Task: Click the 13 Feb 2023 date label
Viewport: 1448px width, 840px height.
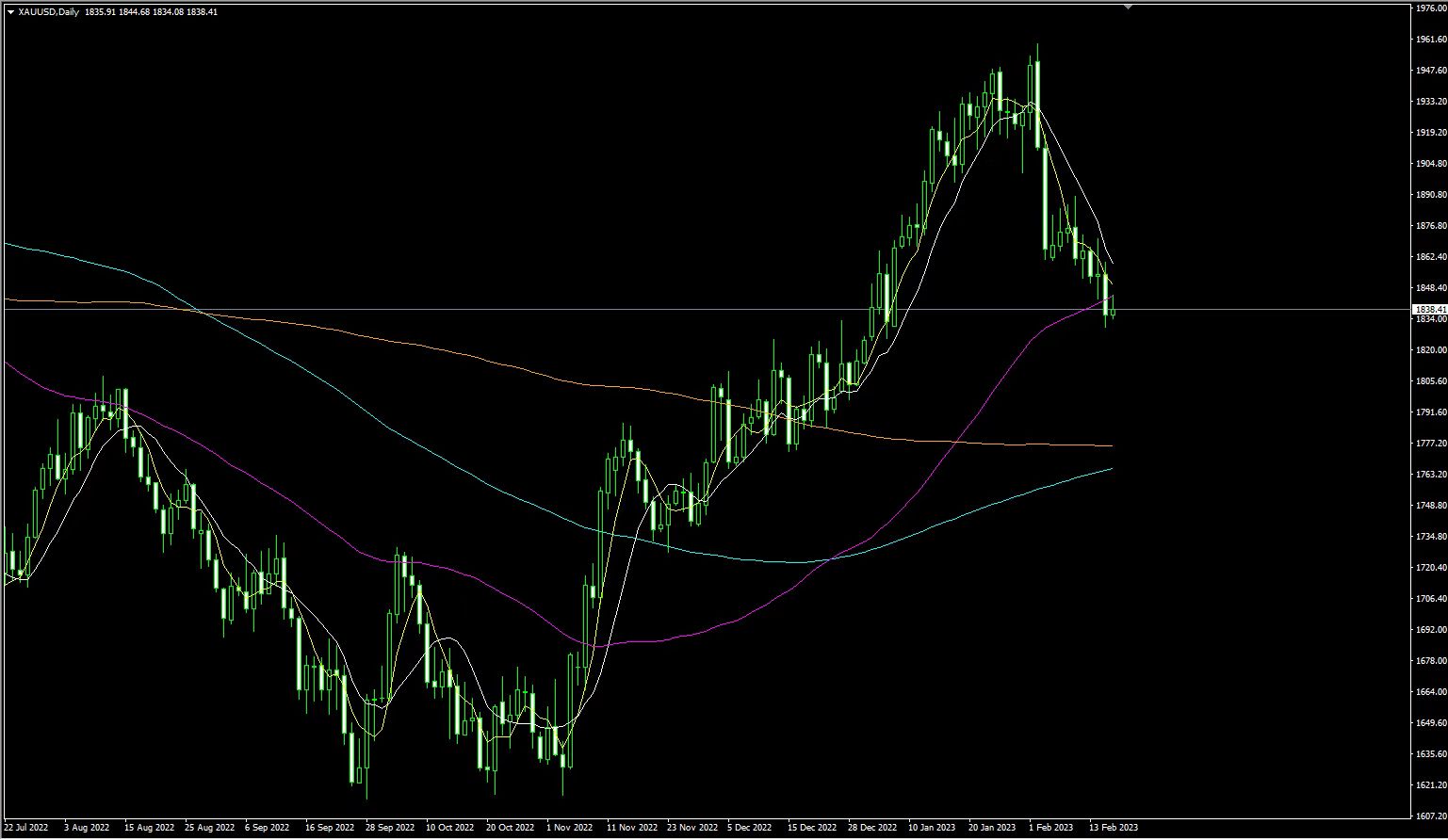Action: coord(1114,828)
